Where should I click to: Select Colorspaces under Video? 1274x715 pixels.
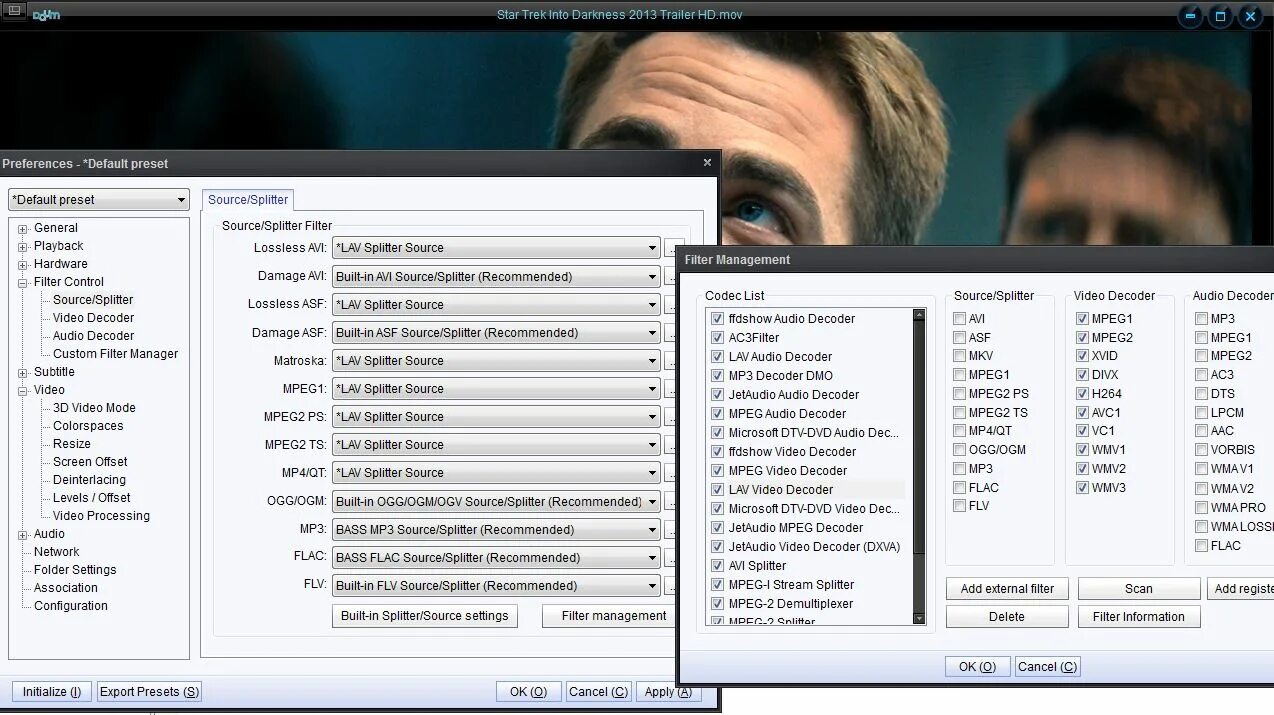click(x=88, y=426)
